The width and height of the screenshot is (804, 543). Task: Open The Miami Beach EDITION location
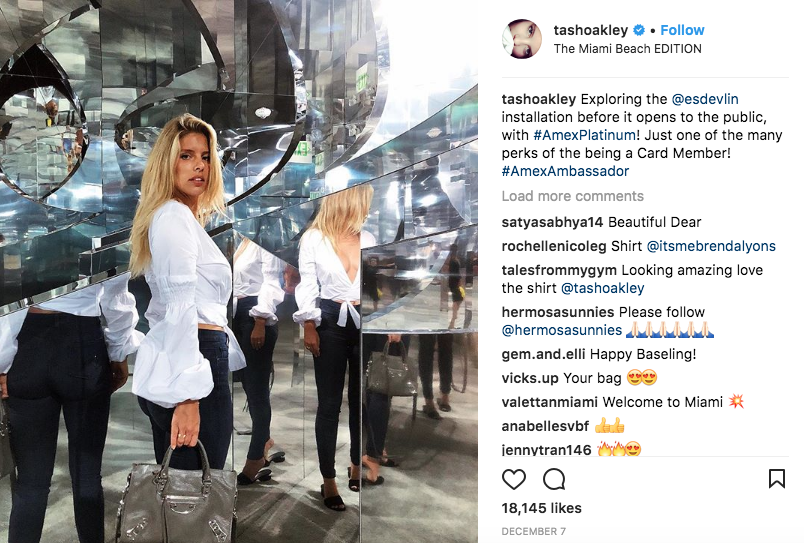pyautogui.click(x=627, y=49)
